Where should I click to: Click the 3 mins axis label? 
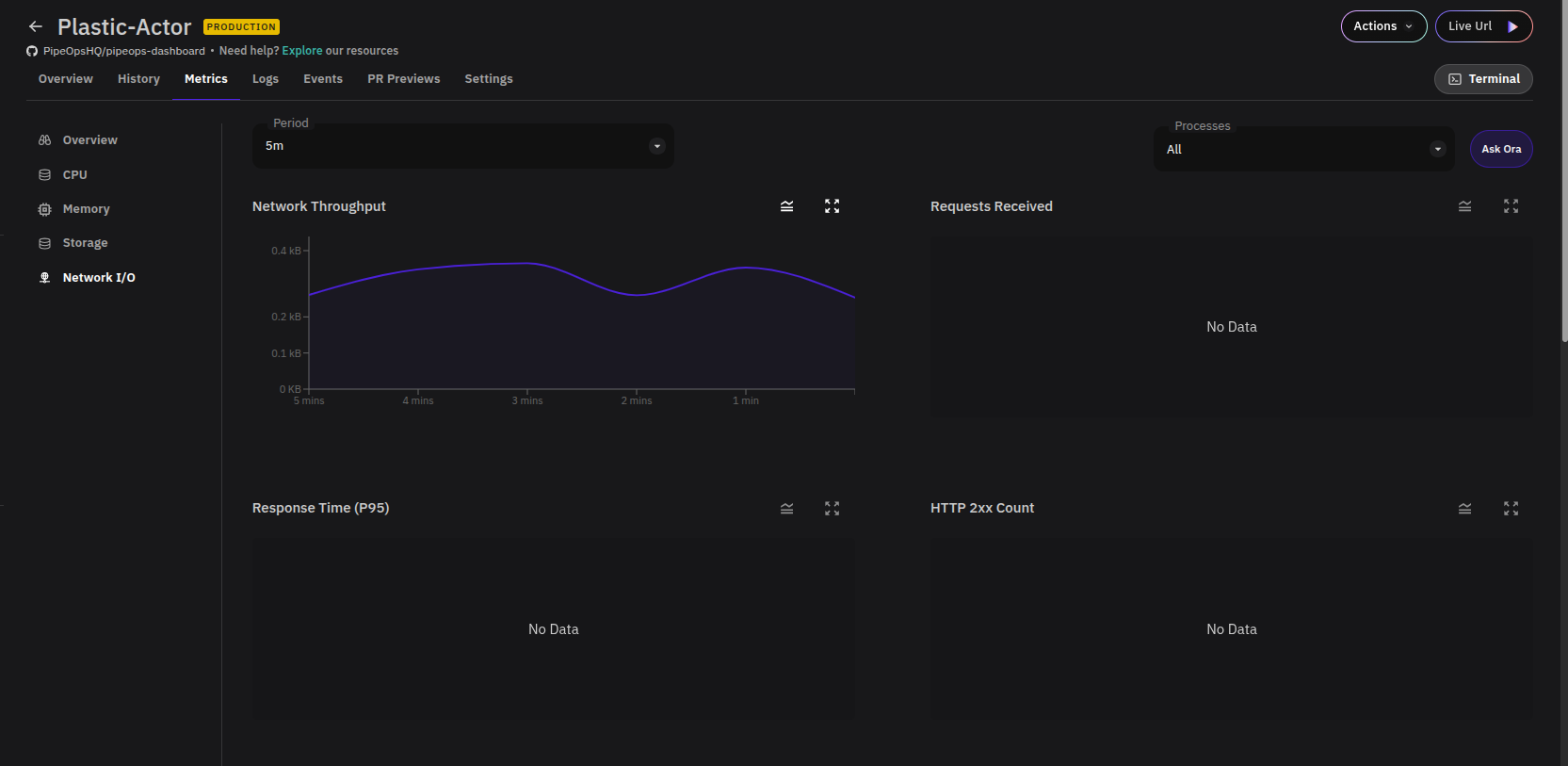(527, 401)
